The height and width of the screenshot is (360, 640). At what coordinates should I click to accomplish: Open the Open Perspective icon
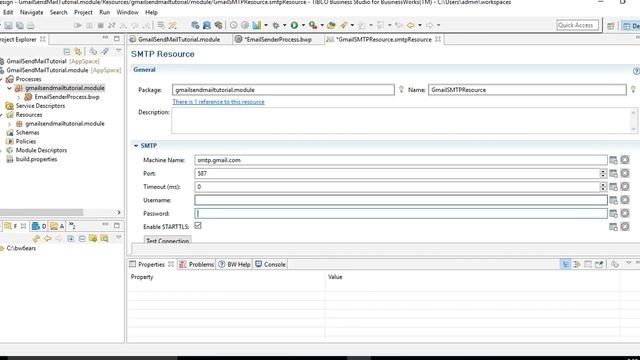tap(611, 26)
